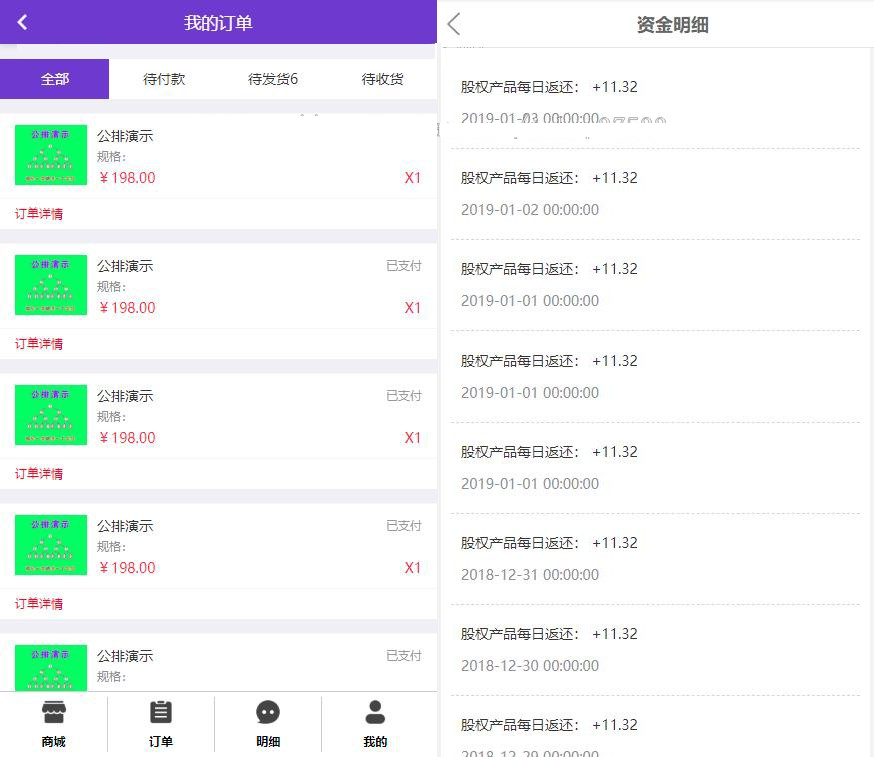874x757 pixels.
Task: Select the 2018-12-31 股权产品每日返还 record
Action: 655,559
